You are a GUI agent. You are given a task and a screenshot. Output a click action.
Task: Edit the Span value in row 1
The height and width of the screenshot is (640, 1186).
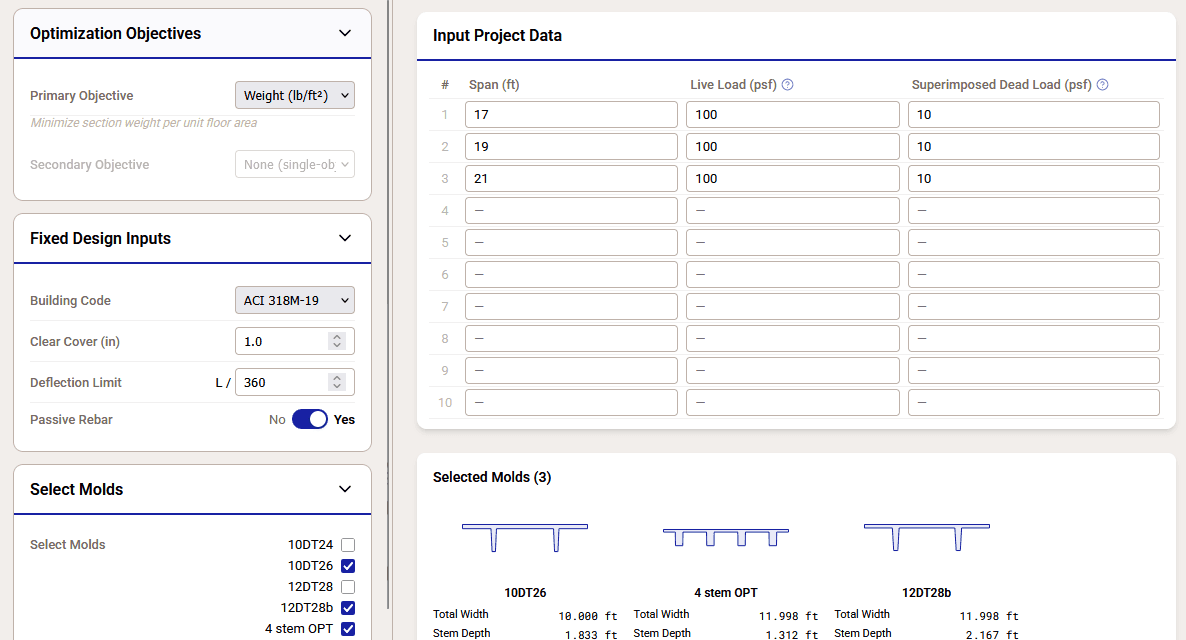571,114
